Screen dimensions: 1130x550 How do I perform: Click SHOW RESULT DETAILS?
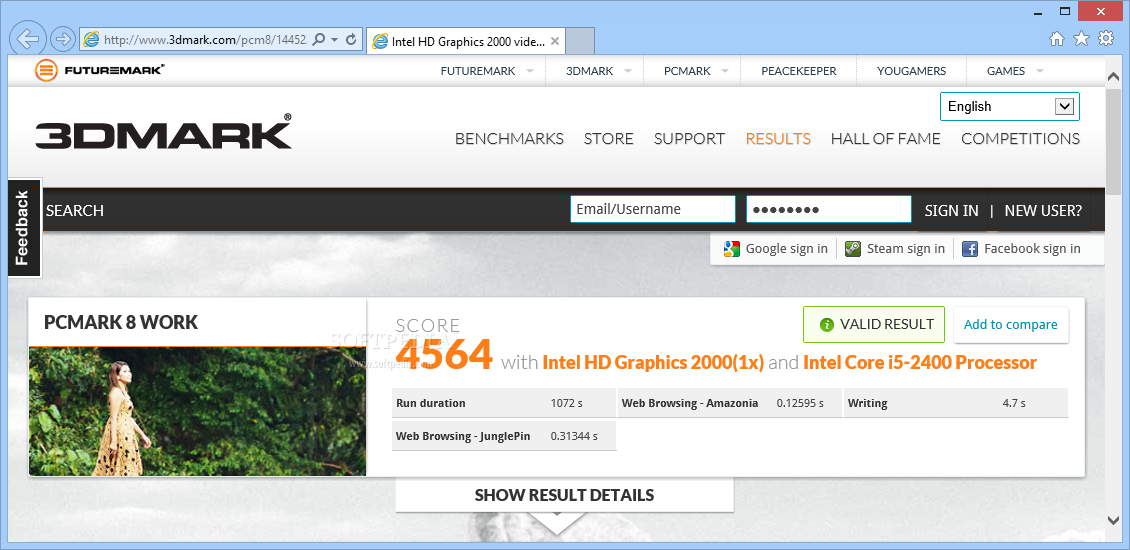point(564,495)
